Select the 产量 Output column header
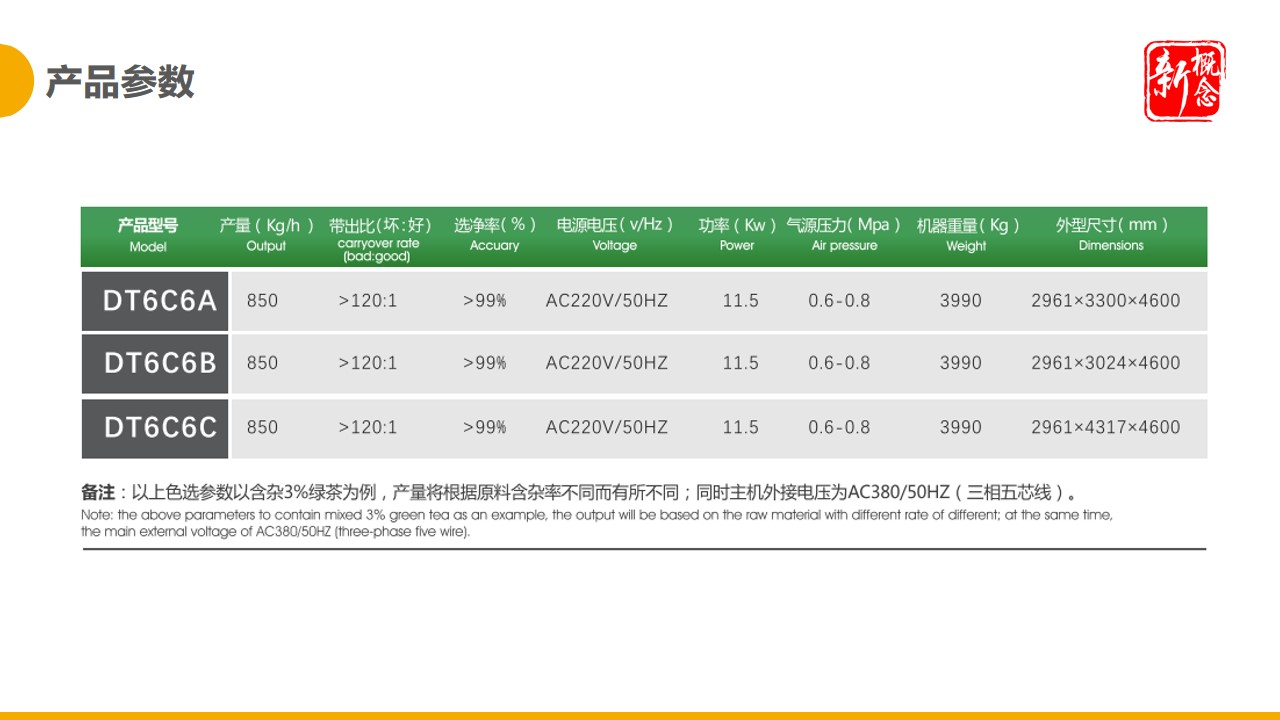The width and height of the screenshot is (1280, 720). (x=264, y=236)
